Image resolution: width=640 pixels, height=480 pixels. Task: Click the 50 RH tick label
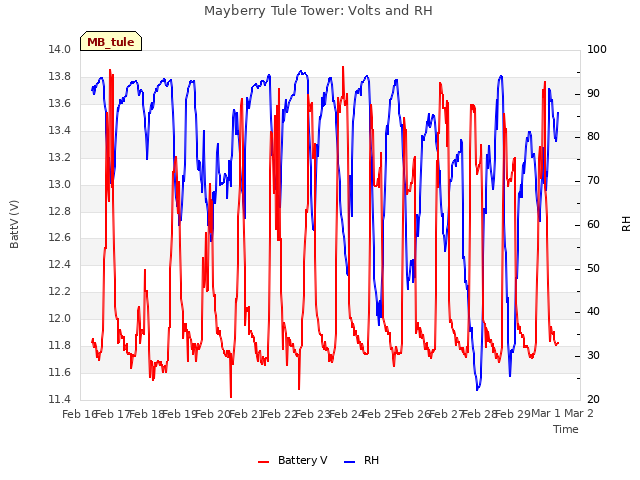(593, 269)
